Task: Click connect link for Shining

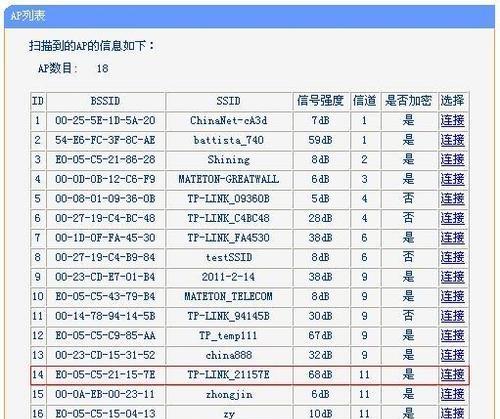Action: pyautogui.click(x=452, y=159)
